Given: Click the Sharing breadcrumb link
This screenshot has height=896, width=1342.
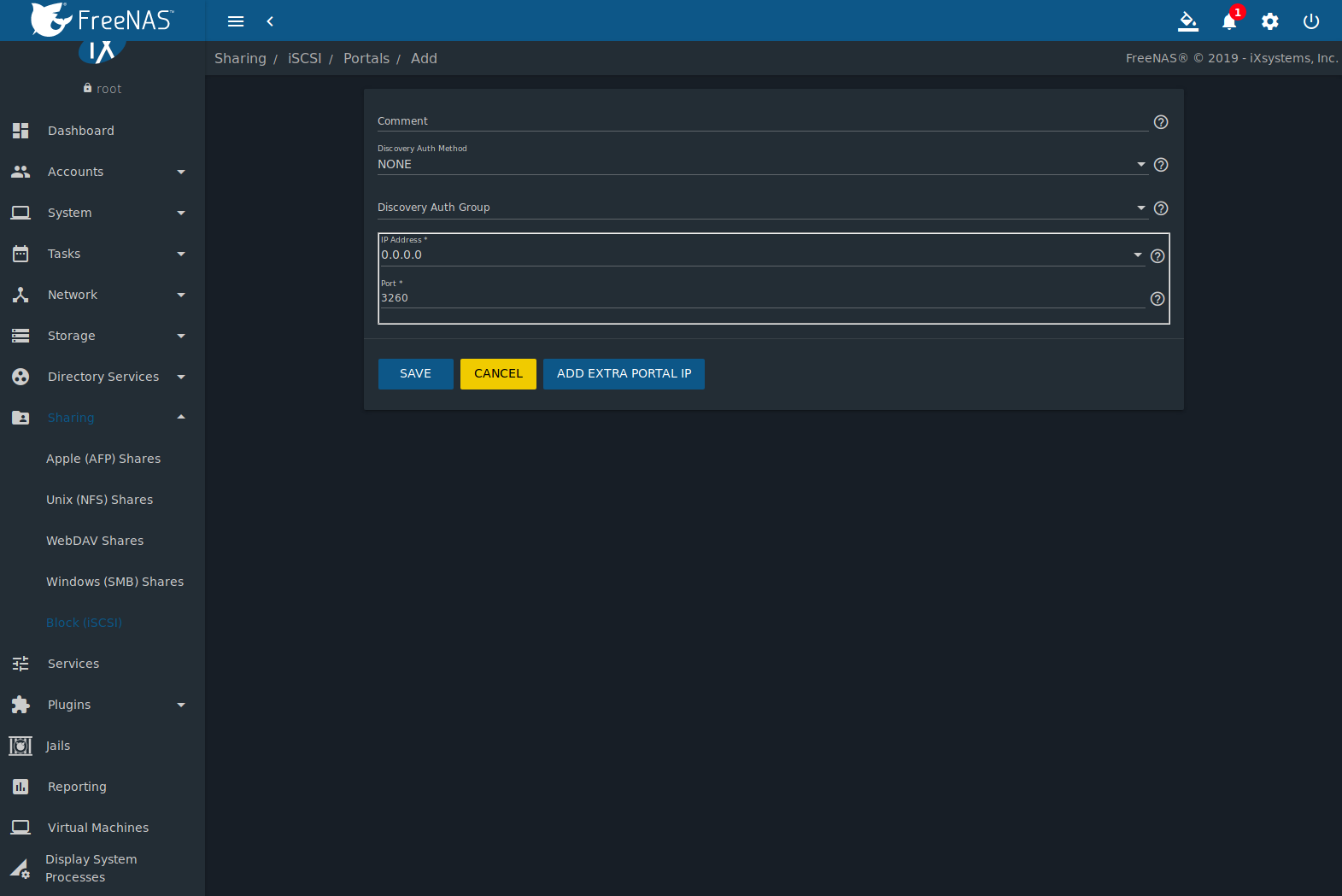Looking at the screenshot, I should click(x=240, y=58).
